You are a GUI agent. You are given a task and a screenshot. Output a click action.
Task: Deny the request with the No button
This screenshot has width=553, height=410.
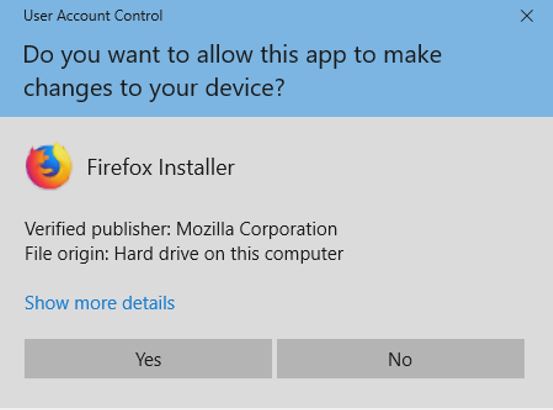pos(400,359)
